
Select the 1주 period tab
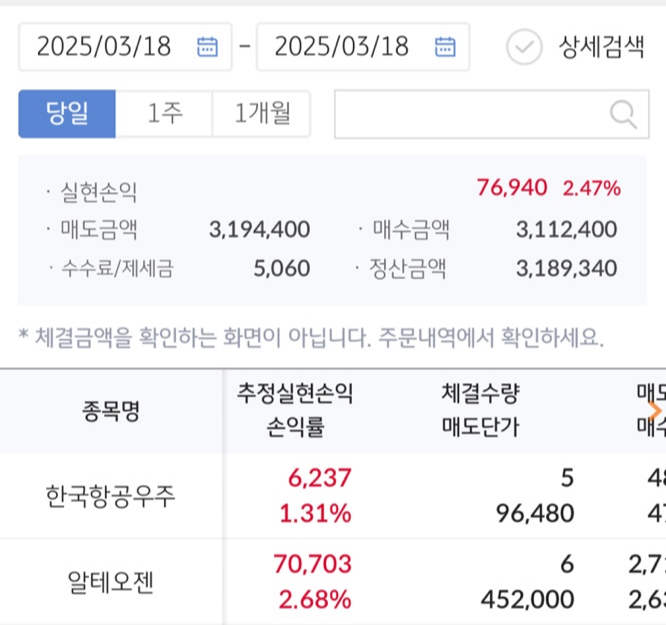click(x=164, y=113)
